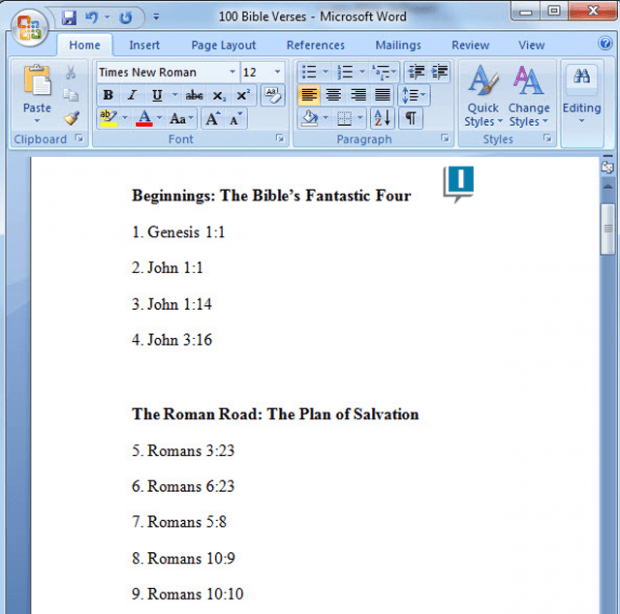Click the Format Painter brush icon
This screenshot has width=620, height=614.
tap(71, 118)
